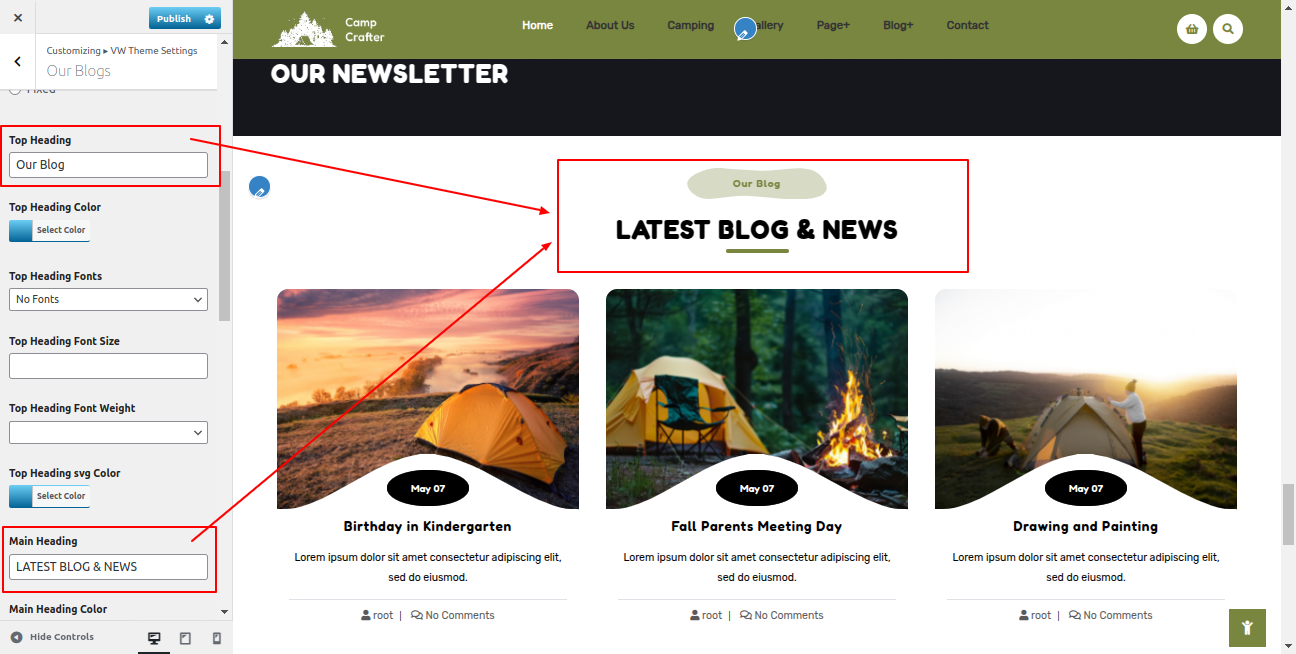Hide Controls in the customizer footer
Viewport: 1296px width, 654px height.
(x=52, y=637)
